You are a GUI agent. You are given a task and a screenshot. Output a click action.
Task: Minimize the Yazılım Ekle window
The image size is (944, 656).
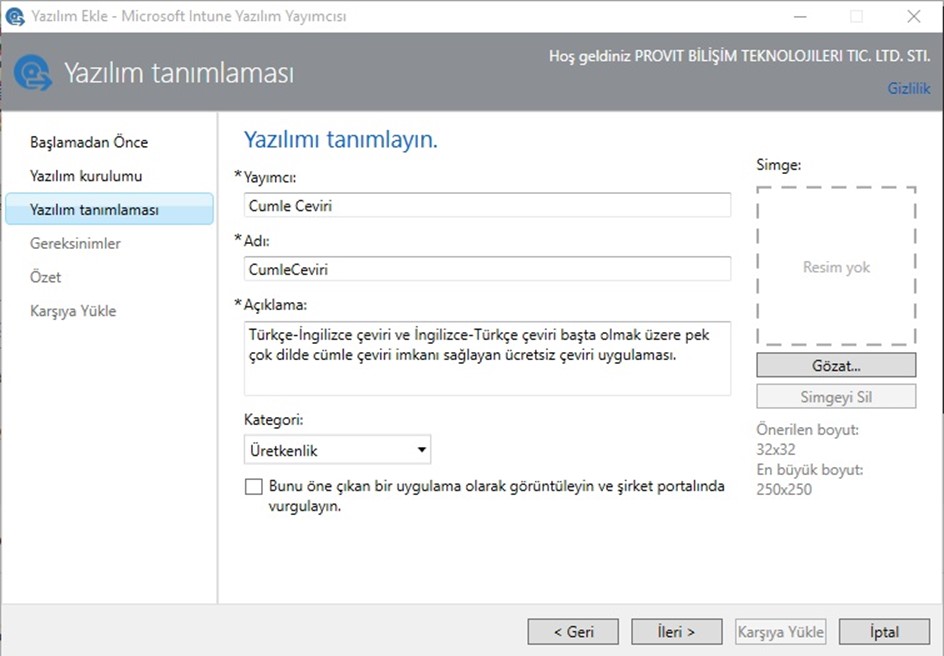click(x=800, y=16)
